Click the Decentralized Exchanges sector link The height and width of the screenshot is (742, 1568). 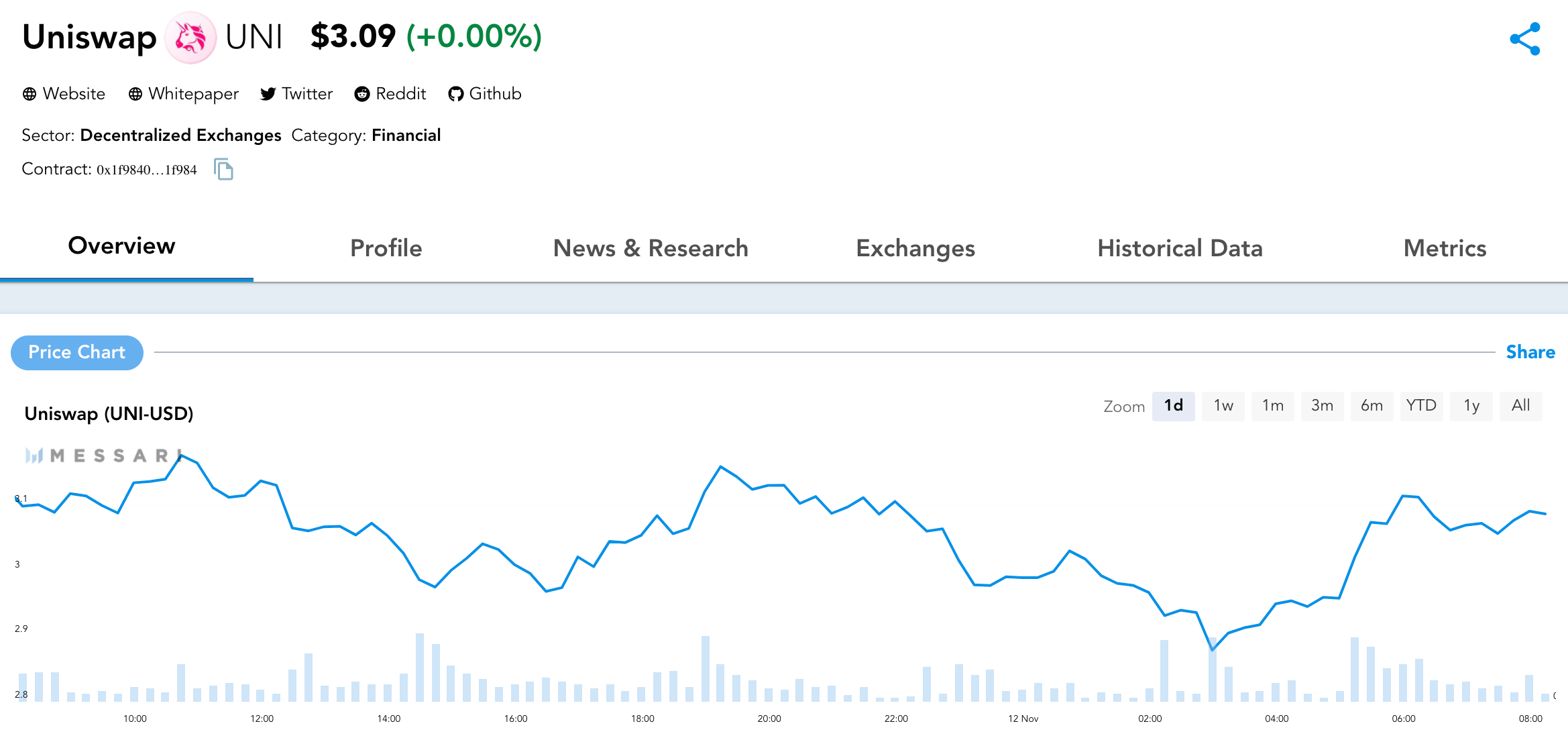(180, 136)
